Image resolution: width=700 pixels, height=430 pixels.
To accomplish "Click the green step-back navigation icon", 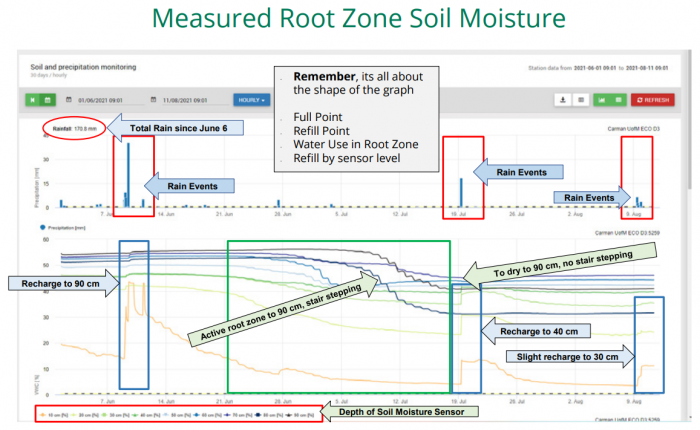I will click(32, 100).
